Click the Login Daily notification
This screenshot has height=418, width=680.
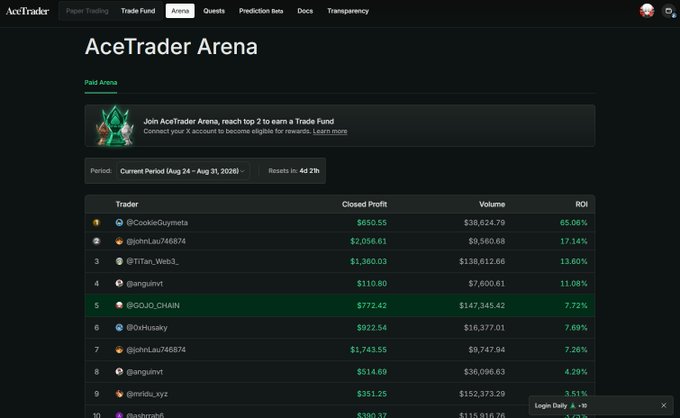(x=601, y=405)
